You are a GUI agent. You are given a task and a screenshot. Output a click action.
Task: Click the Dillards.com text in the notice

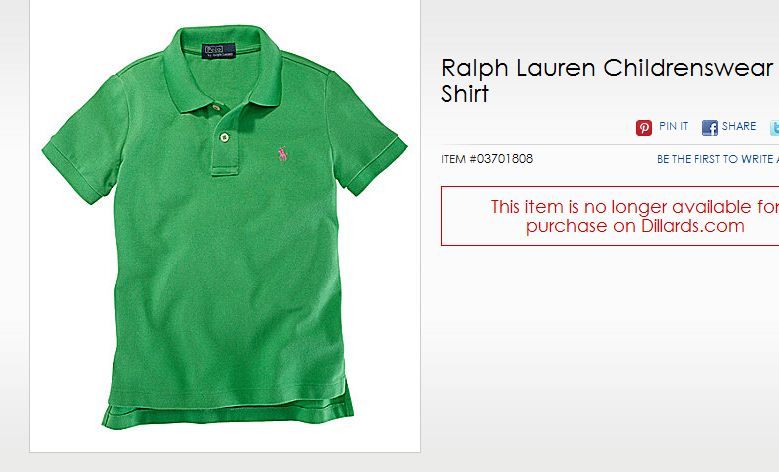[x=693, y=226]
